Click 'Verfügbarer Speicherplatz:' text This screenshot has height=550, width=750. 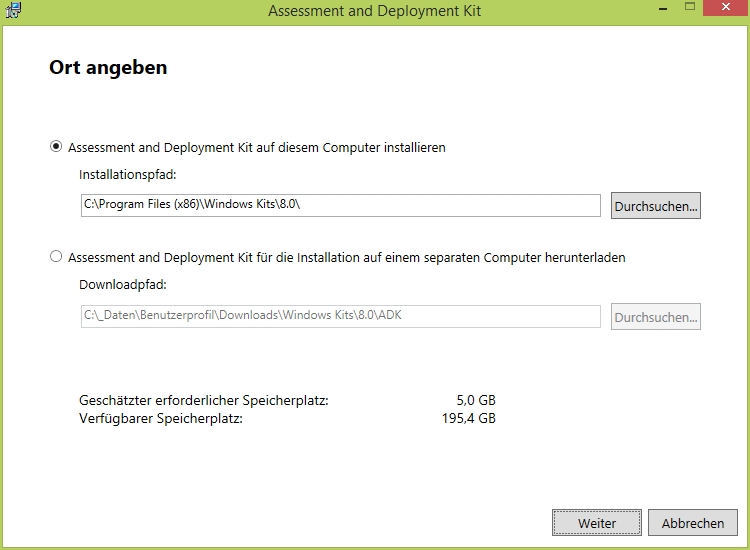[x=161, y=418]
